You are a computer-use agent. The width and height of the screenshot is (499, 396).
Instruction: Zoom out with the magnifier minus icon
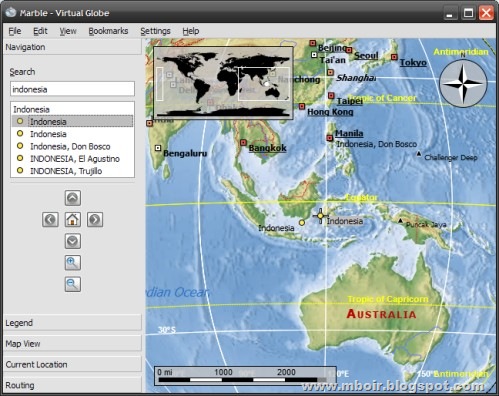coord(73,284)
